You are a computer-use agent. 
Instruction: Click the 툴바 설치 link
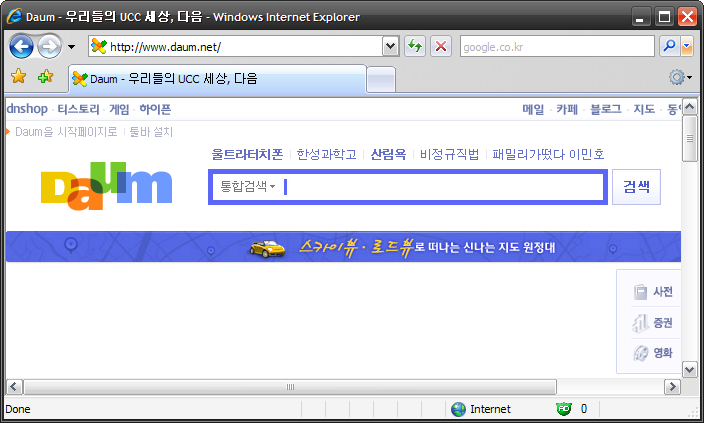coord(151,132)
